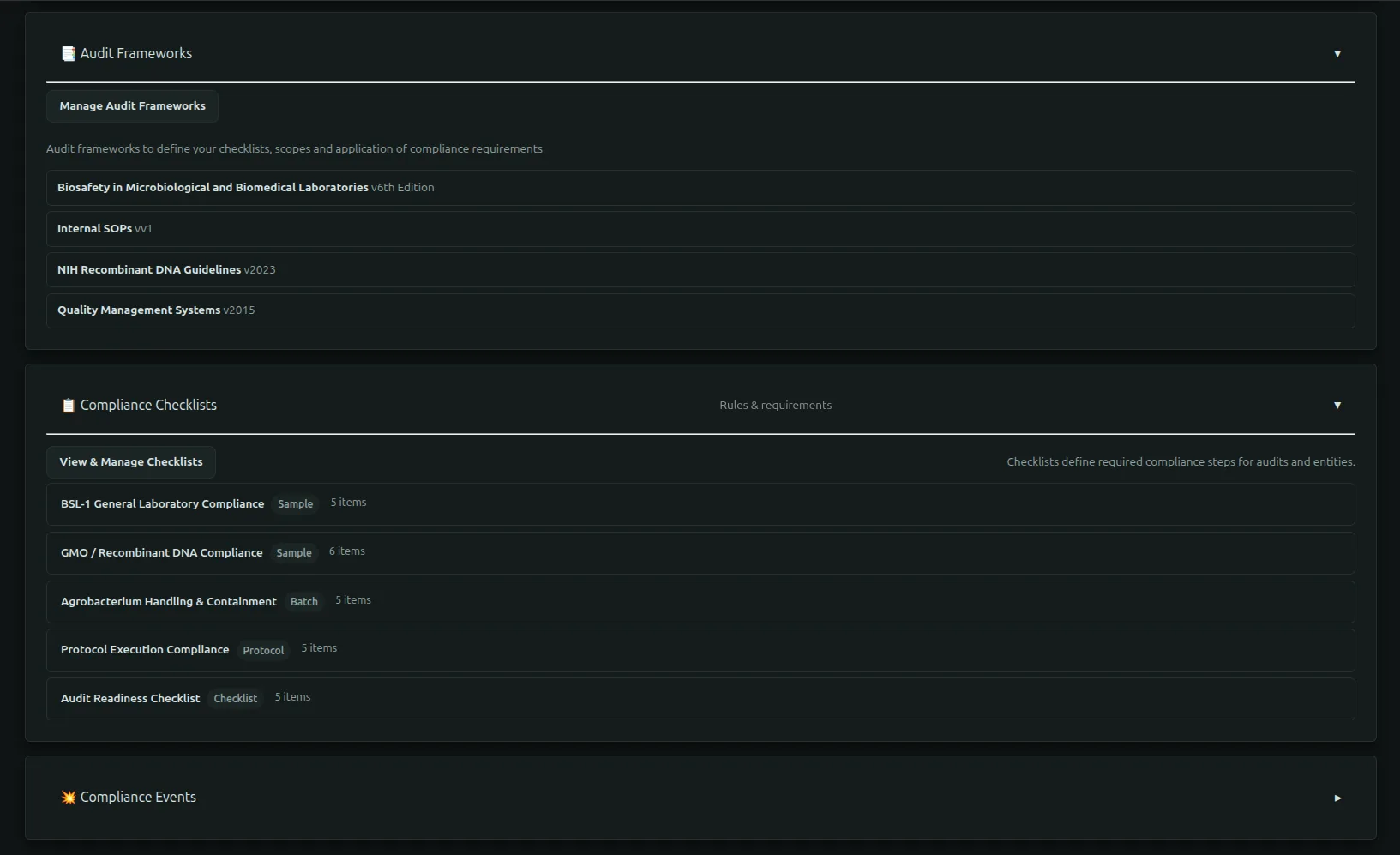Expand the Compliance Events section arrow
1400x855 pixels.
1337,798
